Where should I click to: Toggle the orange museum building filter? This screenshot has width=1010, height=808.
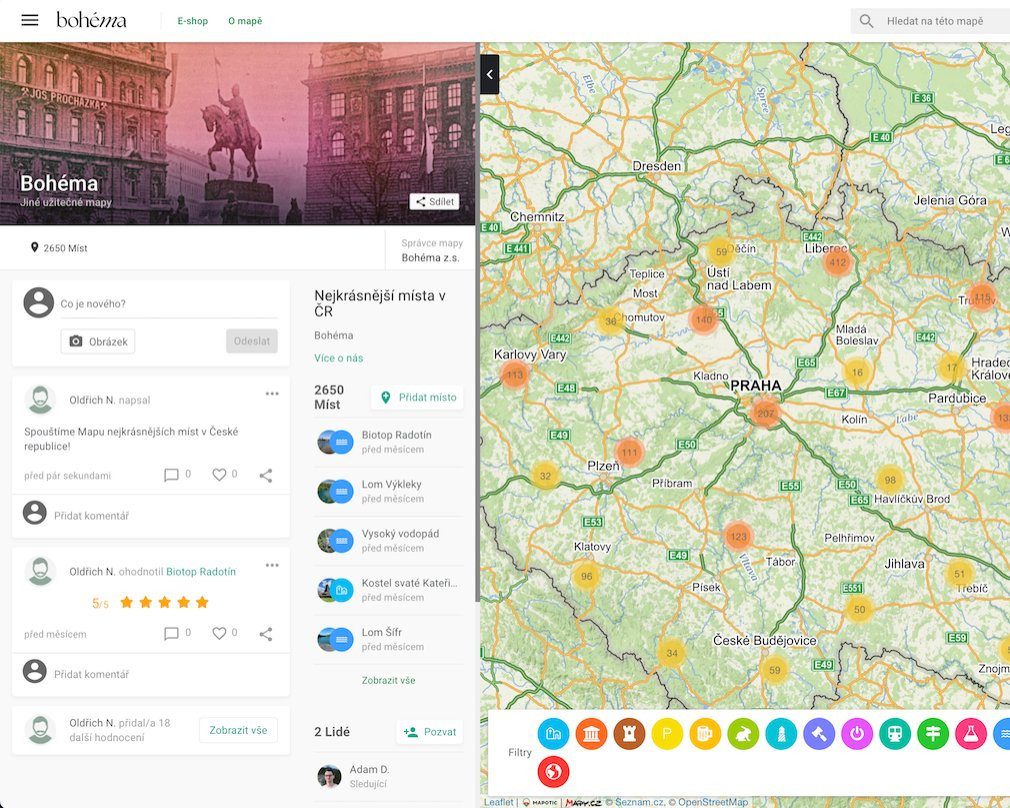click(591, 735)
